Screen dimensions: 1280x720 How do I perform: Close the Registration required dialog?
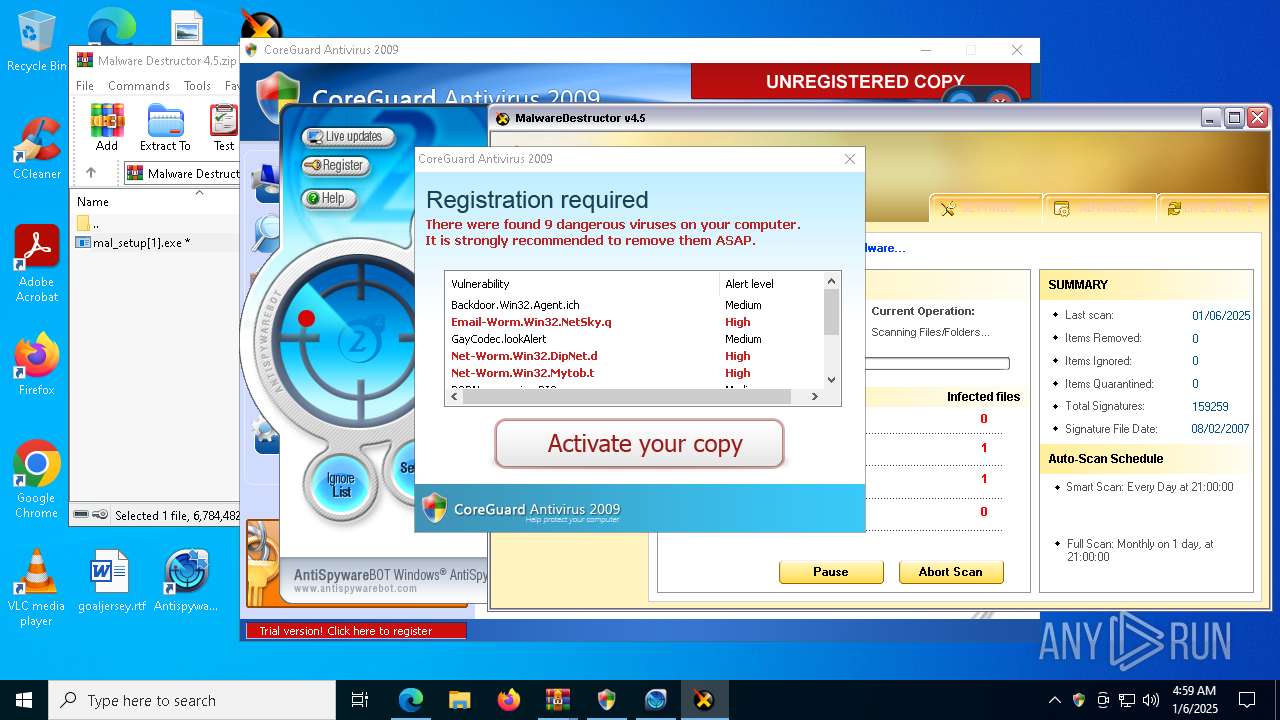click(x=850, y=159)
